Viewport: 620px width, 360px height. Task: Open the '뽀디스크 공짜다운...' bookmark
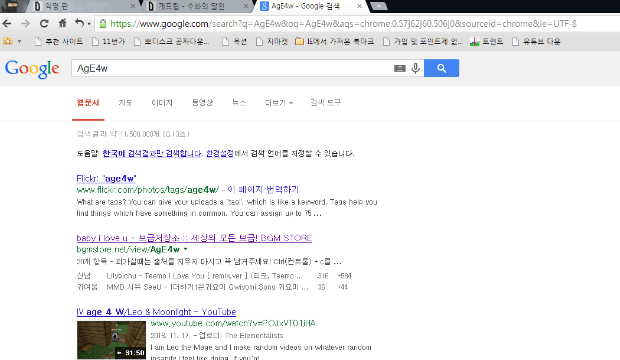tap(172, 42)
